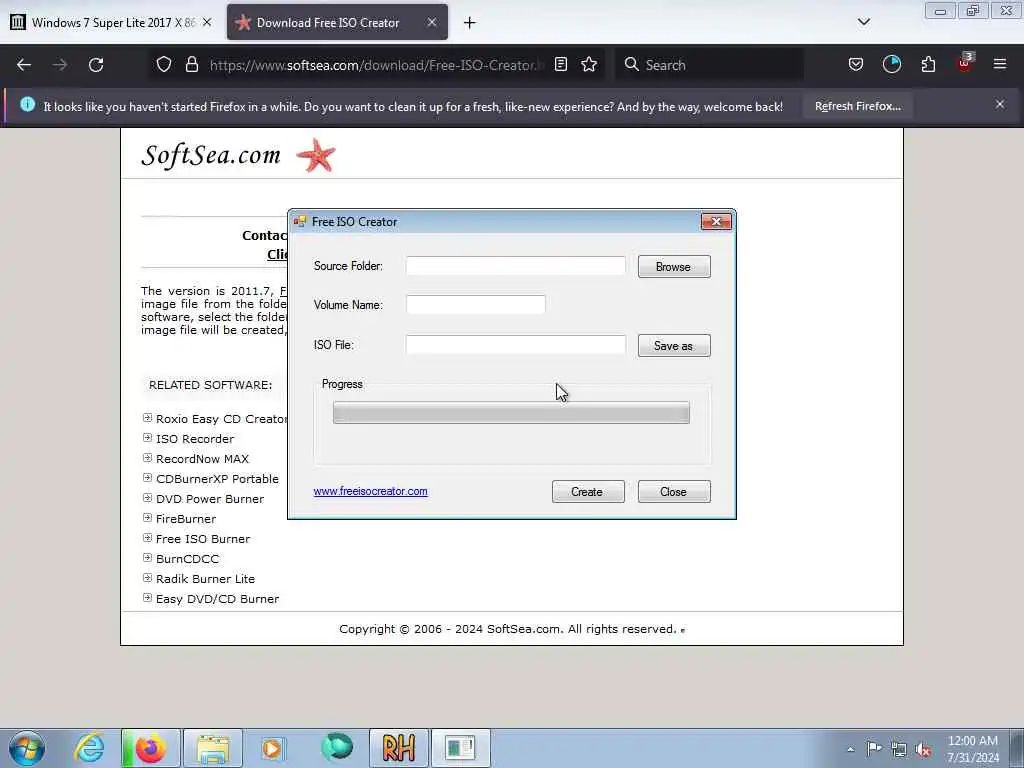Select the Download Free ISO Creator tab
Image resolution: width=1024 pixels, height=768 pixels.
(337, 22)
